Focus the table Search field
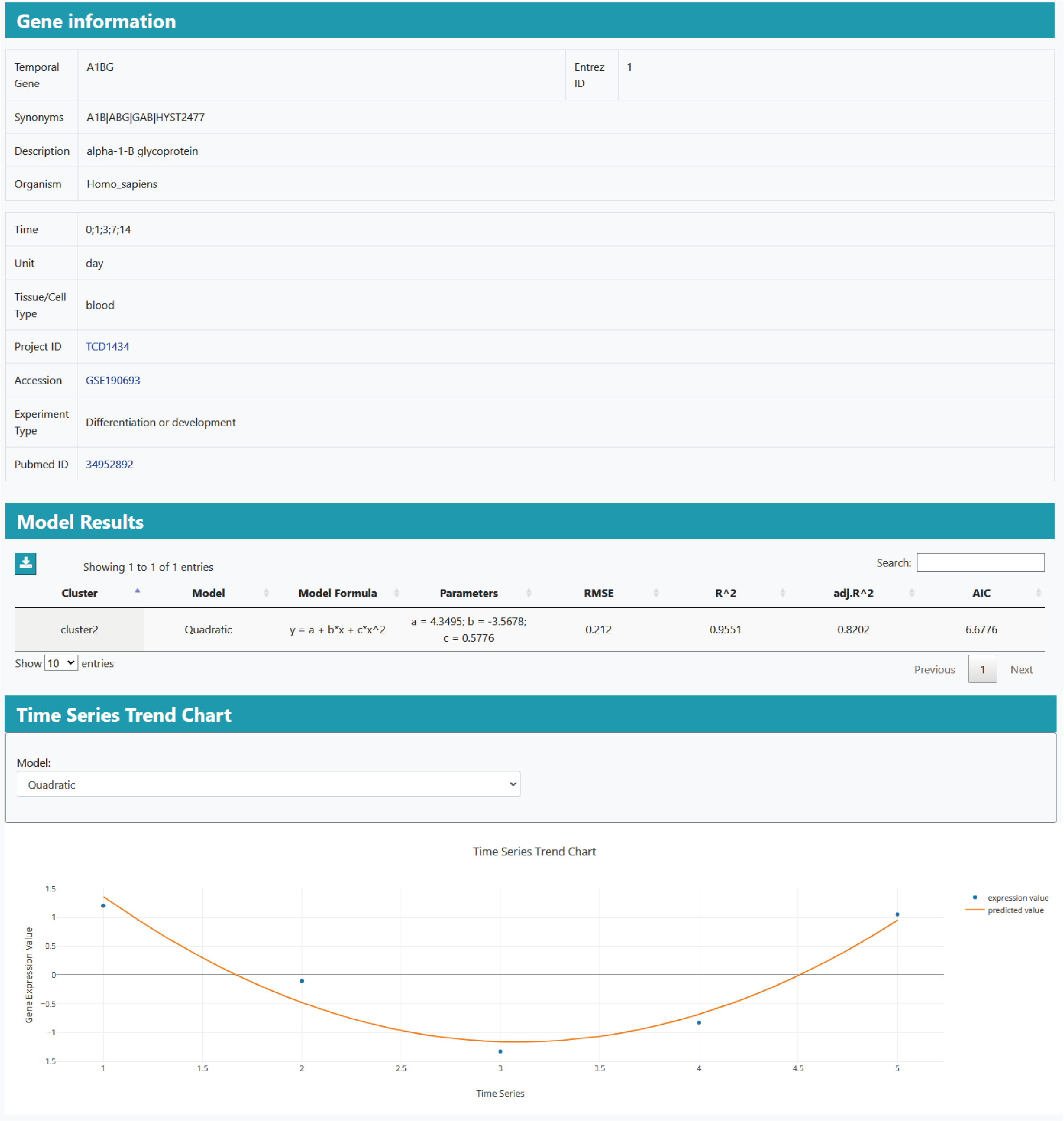Image resolution: width=1064 pixels, height=1121 pixels. 980,562
